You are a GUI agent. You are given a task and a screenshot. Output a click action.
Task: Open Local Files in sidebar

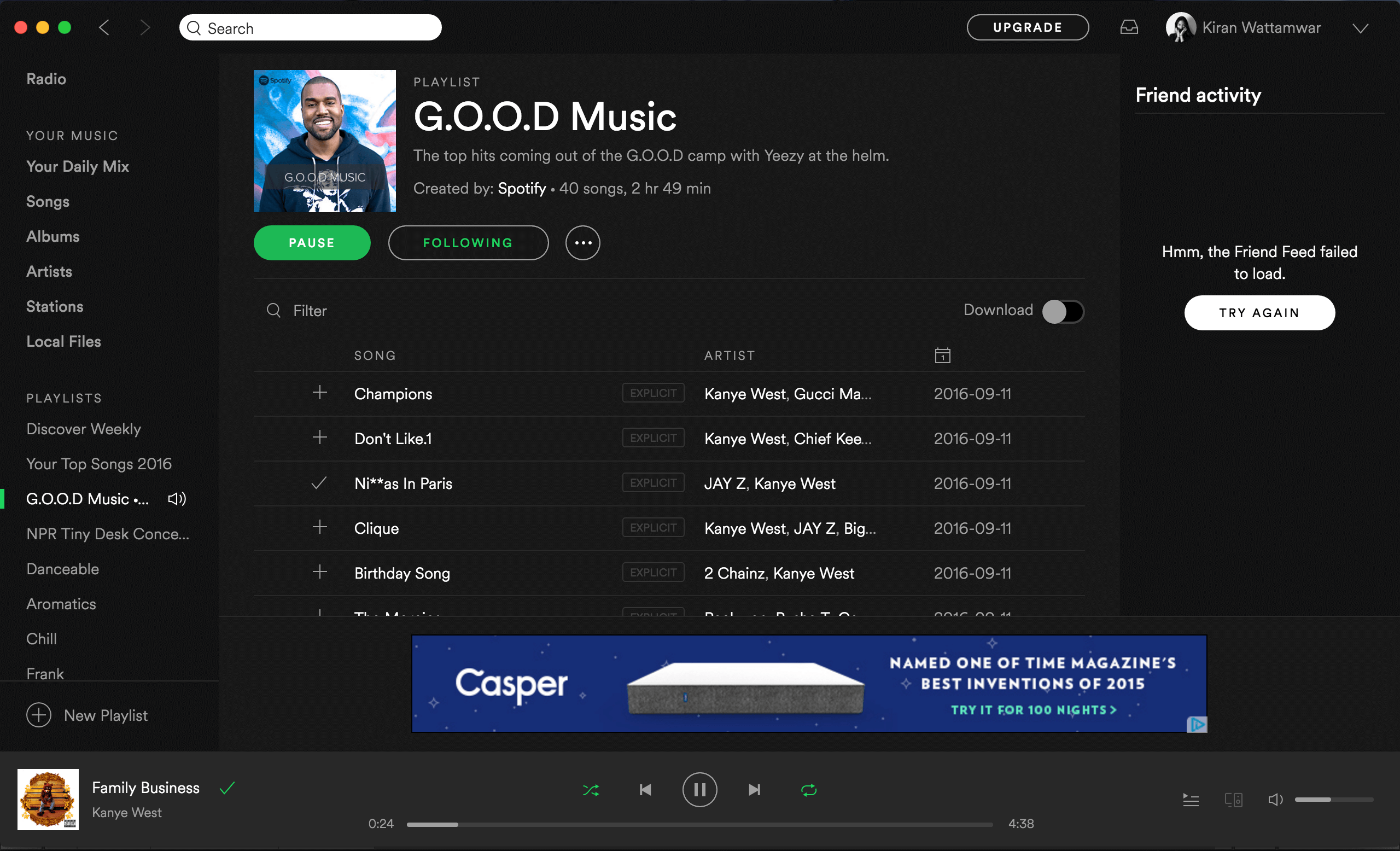pyautogui.click(x=63, y=341)
